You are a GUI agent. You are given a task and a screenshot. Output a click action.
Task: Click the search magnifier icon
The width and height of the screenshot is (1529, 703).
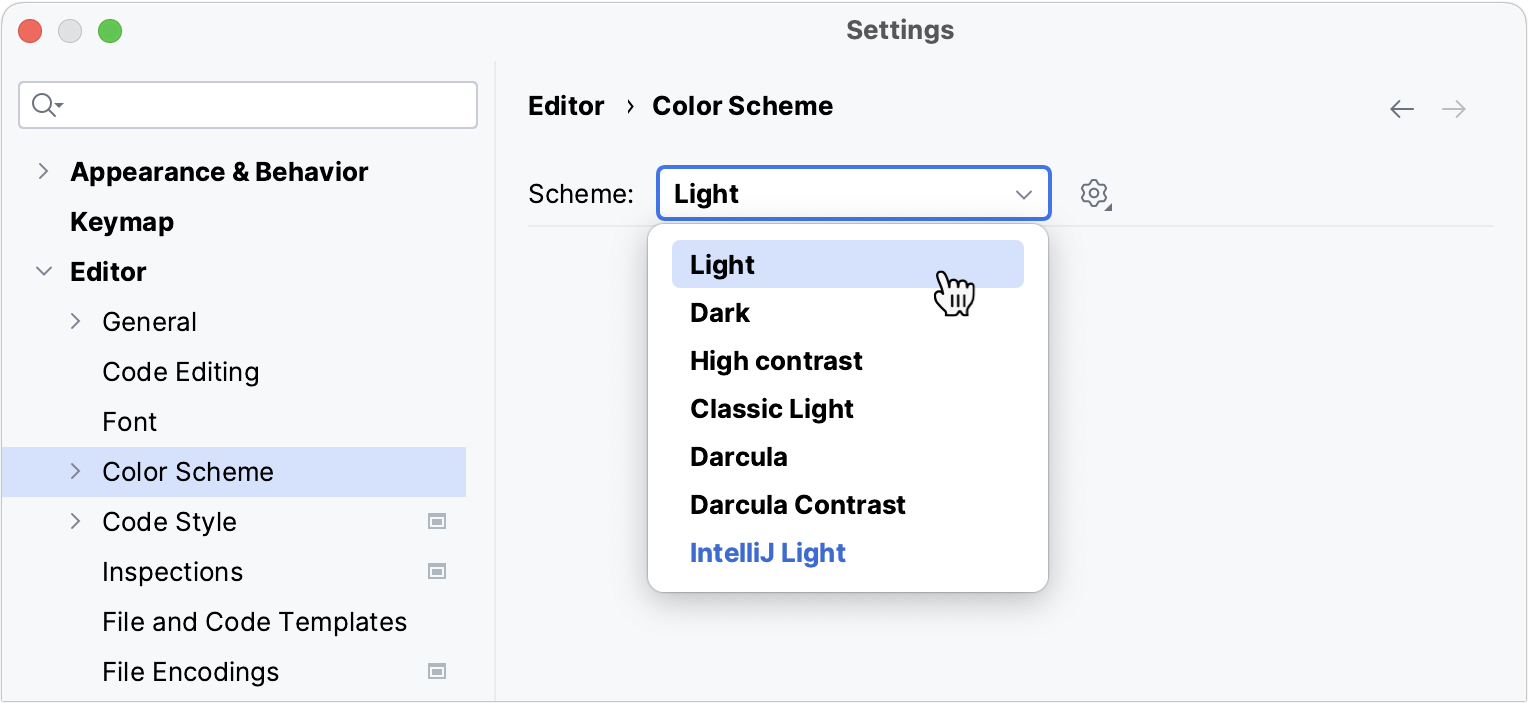pos(47,105)
